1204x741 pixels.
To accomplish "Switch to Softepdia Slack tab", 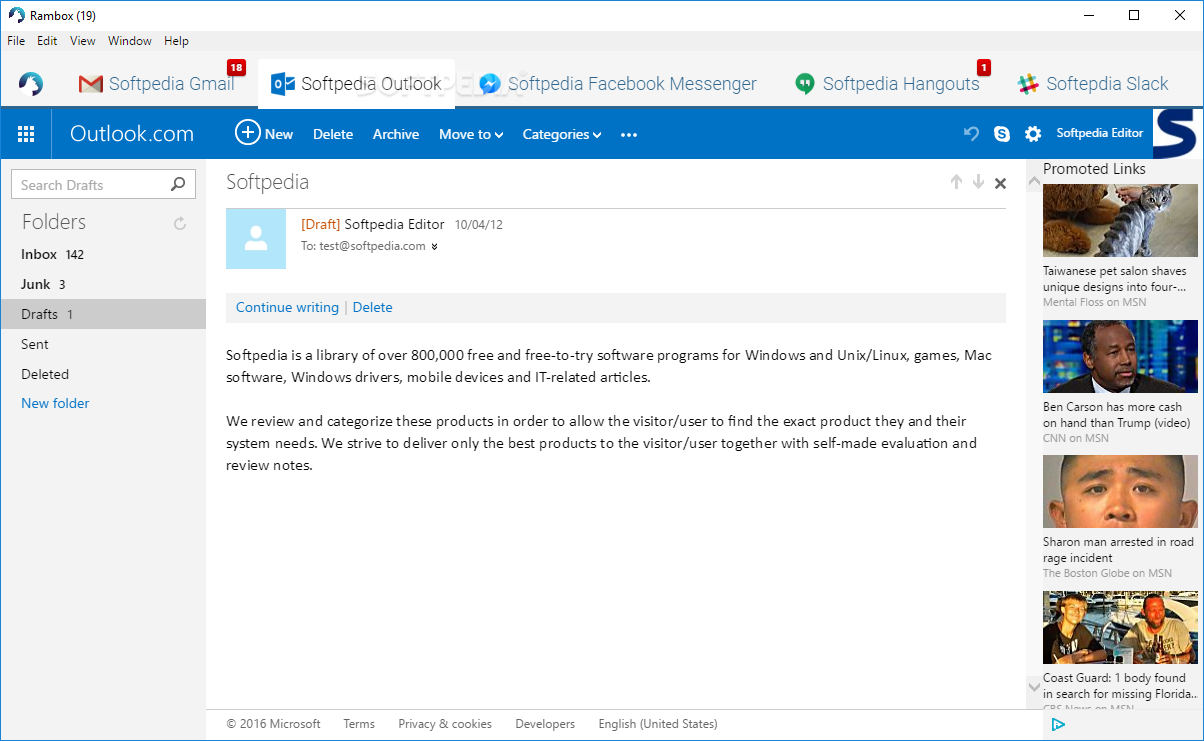I will pos(1093,84).
